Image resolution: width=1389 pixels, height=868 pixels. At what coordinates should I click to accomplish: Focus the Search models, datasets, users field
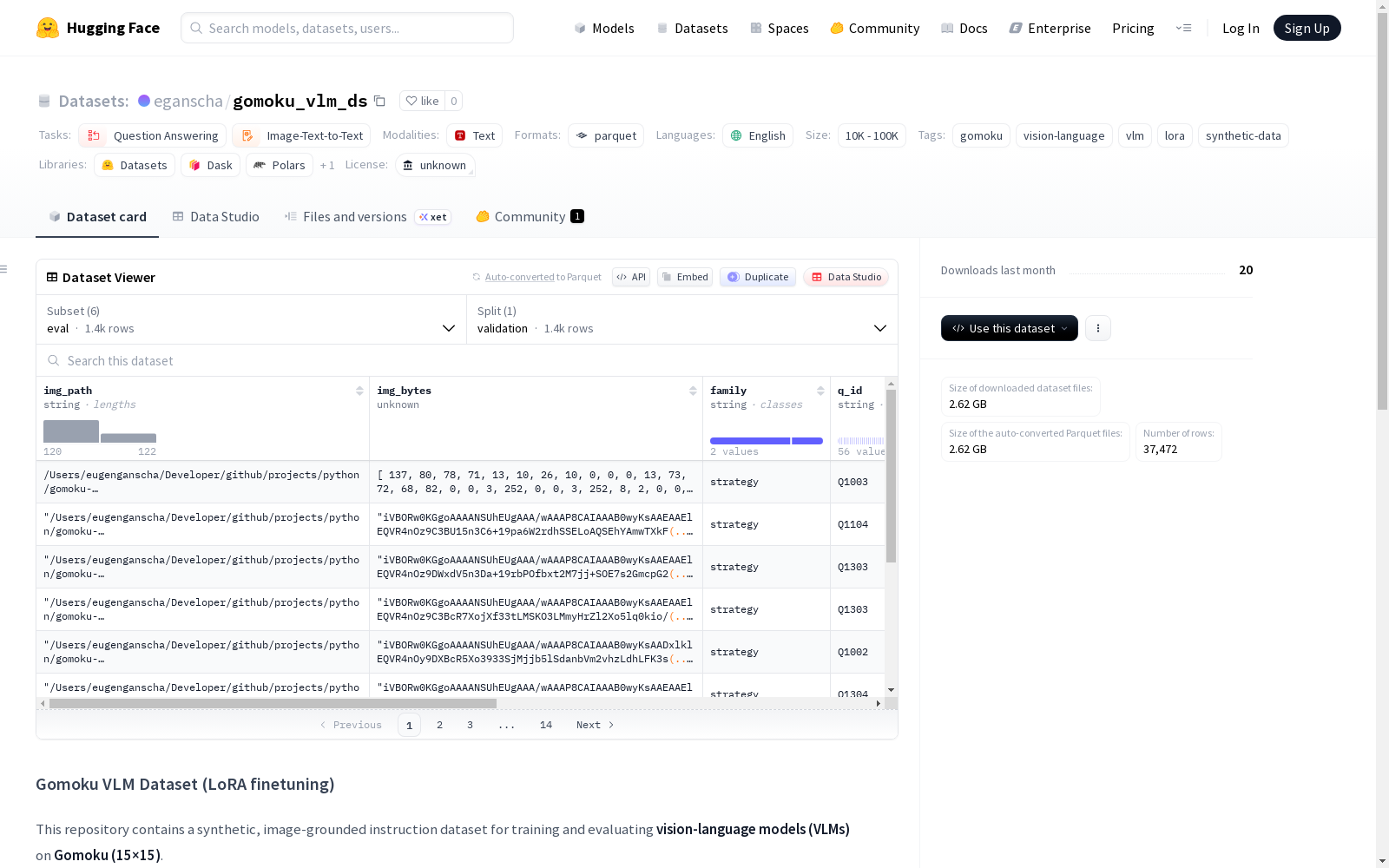[347, 28]
